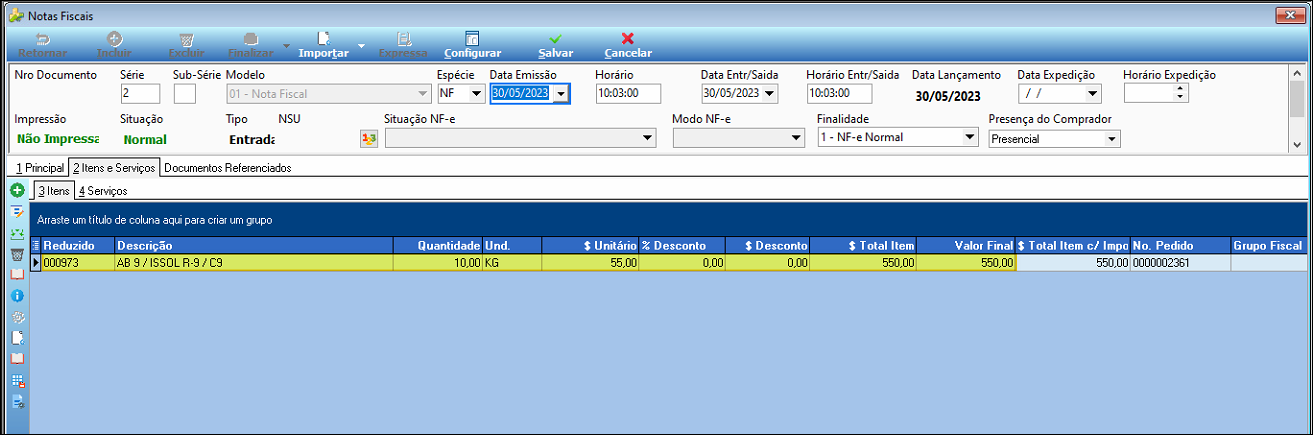Switch to the Principal tab
The width and height of the screenshot is (1313, 435).
click(x=39, y=168)
